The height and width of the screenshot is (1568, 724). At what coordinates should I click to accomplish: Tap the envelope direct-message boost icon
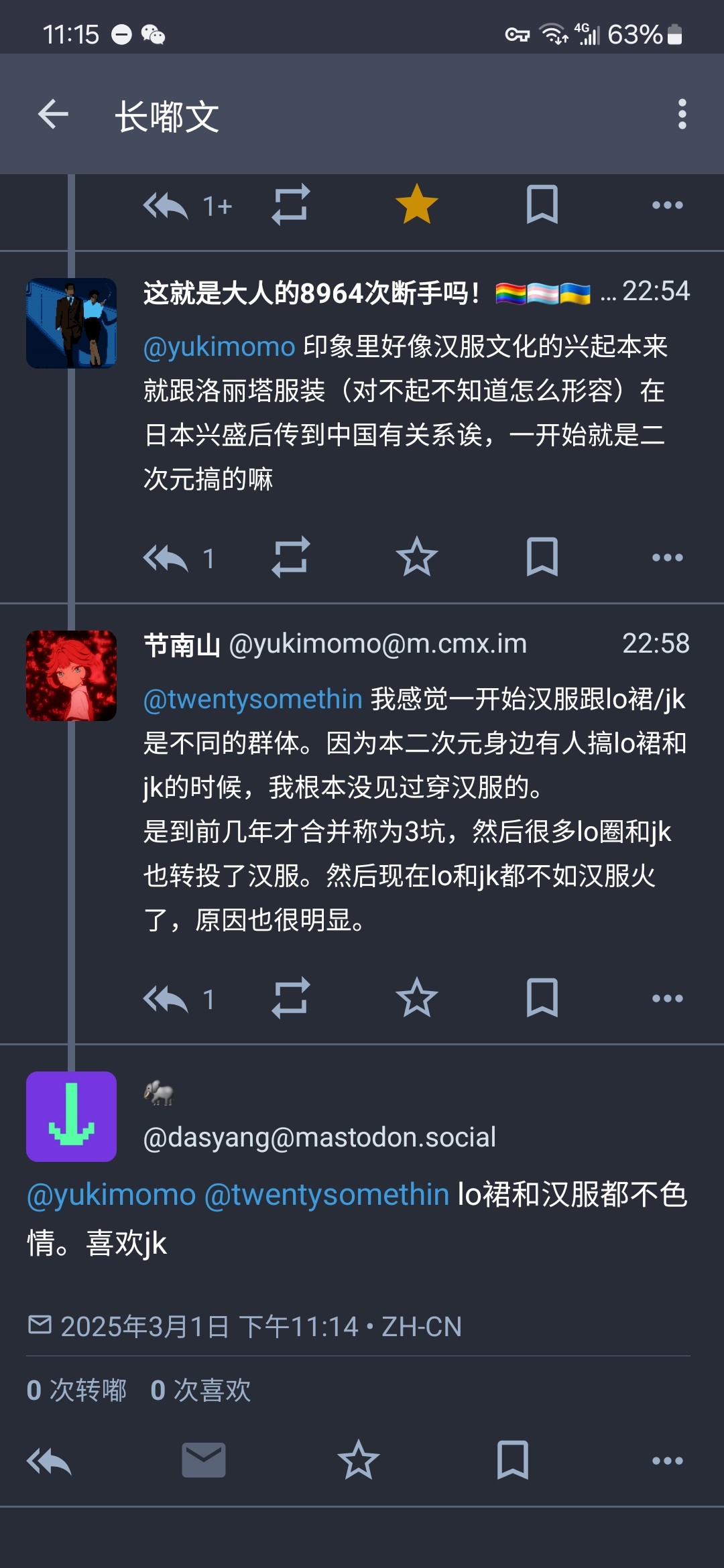[x=204, y=1460]
